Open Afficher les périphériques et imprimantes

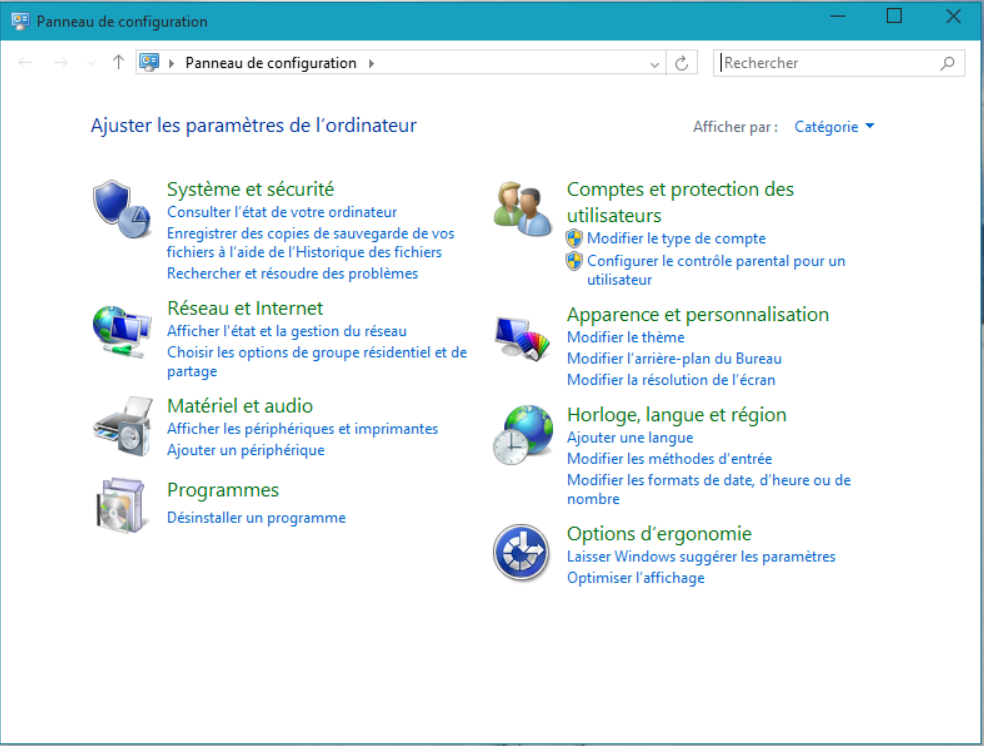(302, 429)
